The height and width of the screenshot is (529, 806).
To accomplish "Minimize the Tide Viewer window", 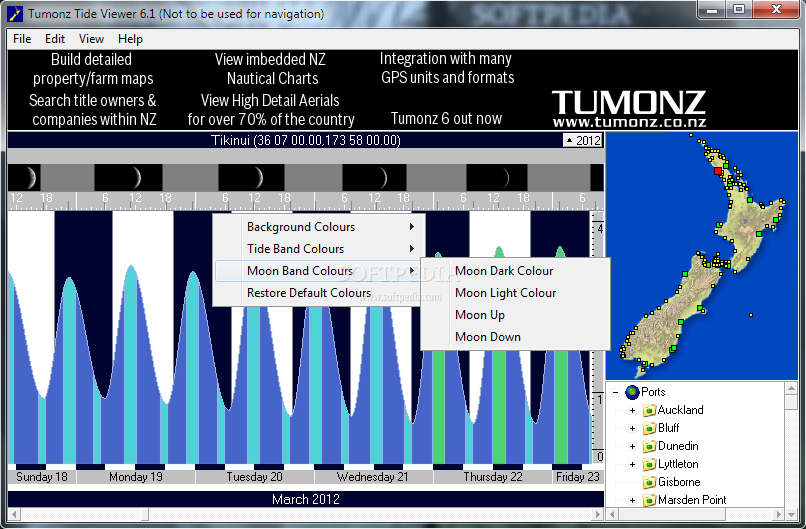I will point(712,10).
